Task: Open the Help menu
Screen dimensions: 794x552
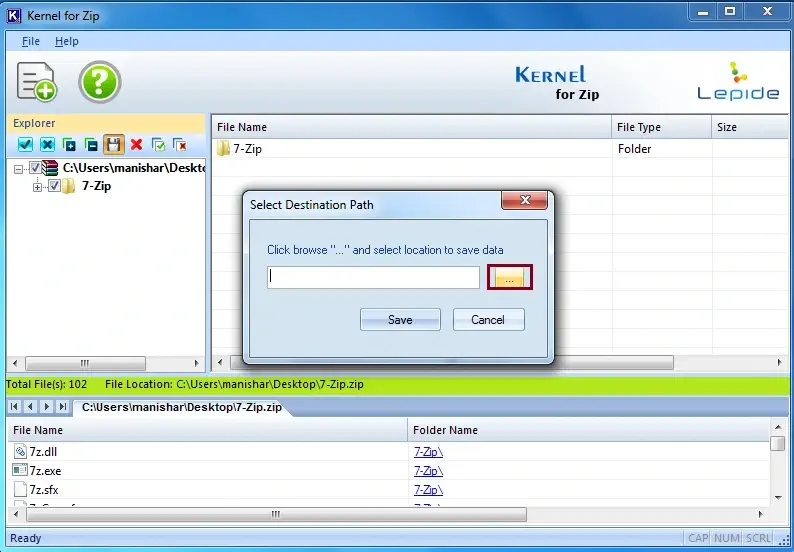Action: [x=66, y=41]
